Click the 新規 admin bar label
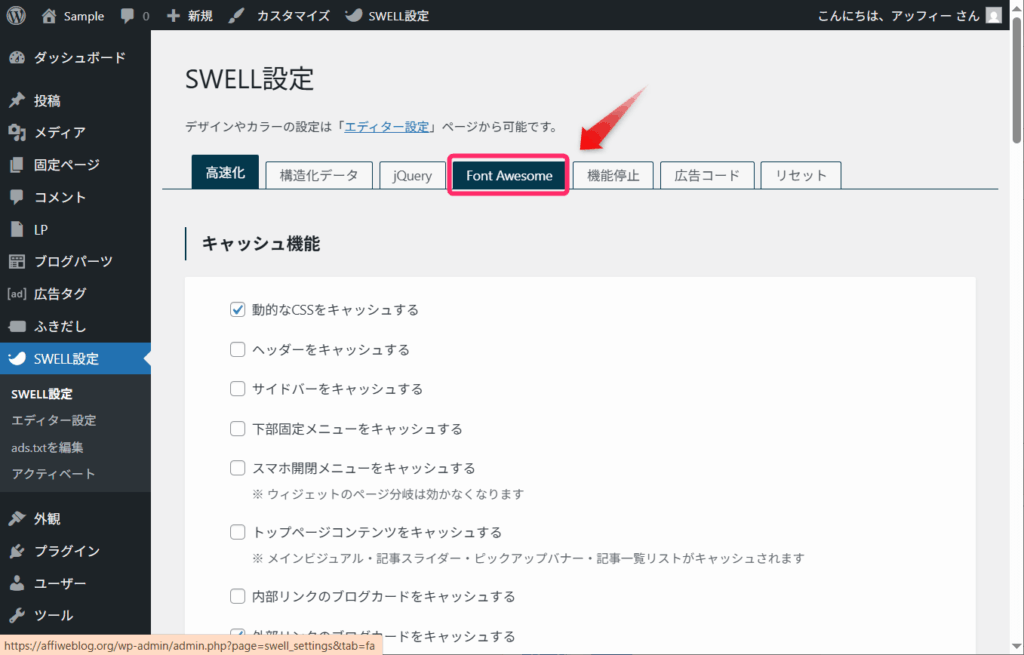Screen dimensions: 1024x655 click(x=200, y=16)
